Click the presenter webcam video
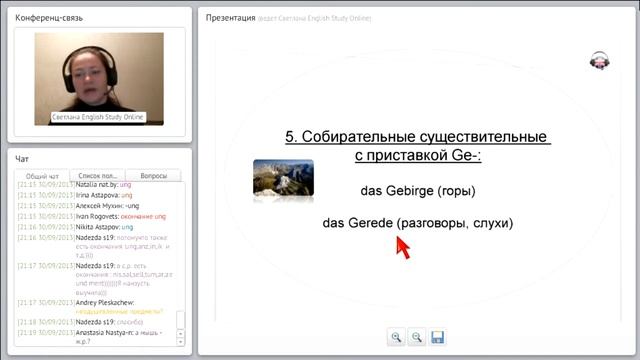The width and height of the screenshot is (640, 360). point(99,79)
